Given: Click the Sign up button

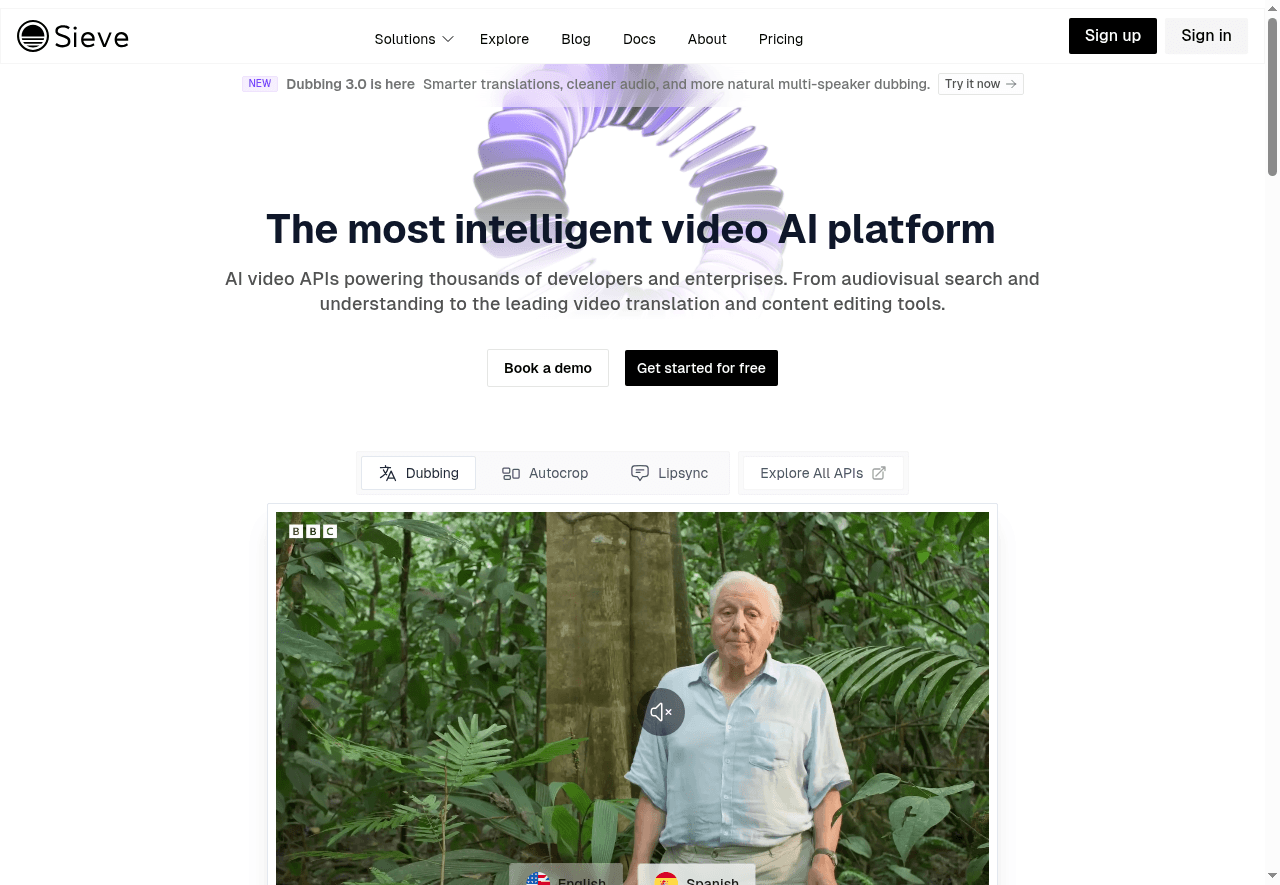Looking at the screenshot, I should (1113, 36).
